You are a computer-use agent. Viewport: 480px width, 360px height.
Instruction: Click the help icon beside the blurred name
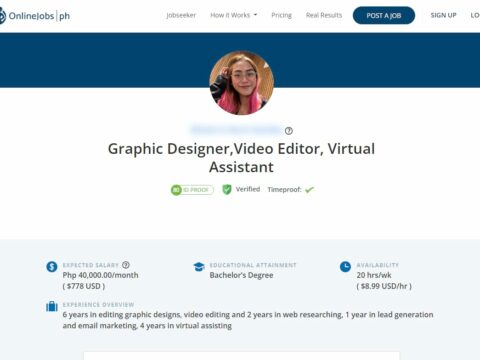[289, 131]
